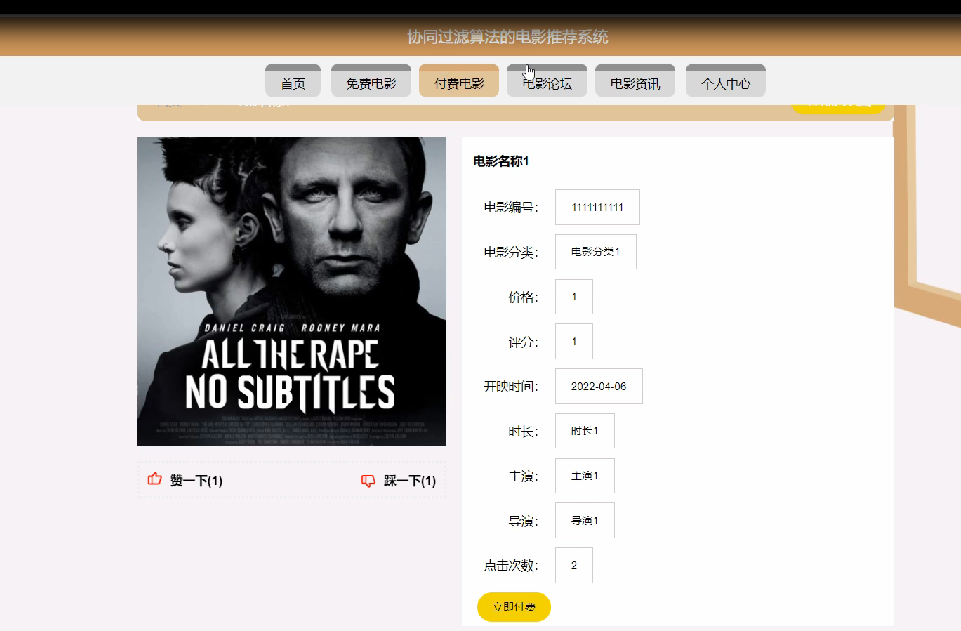Click the 电影分类1 category field
The height and width of the screenshot is (631, 961).
tap(596, 252)
